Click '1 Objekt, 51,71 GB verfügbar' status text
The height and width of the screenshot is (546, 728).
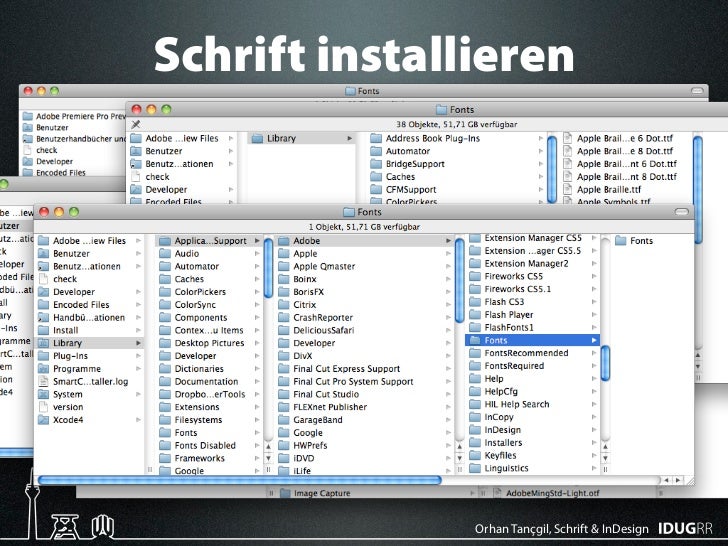coord(364,227)
